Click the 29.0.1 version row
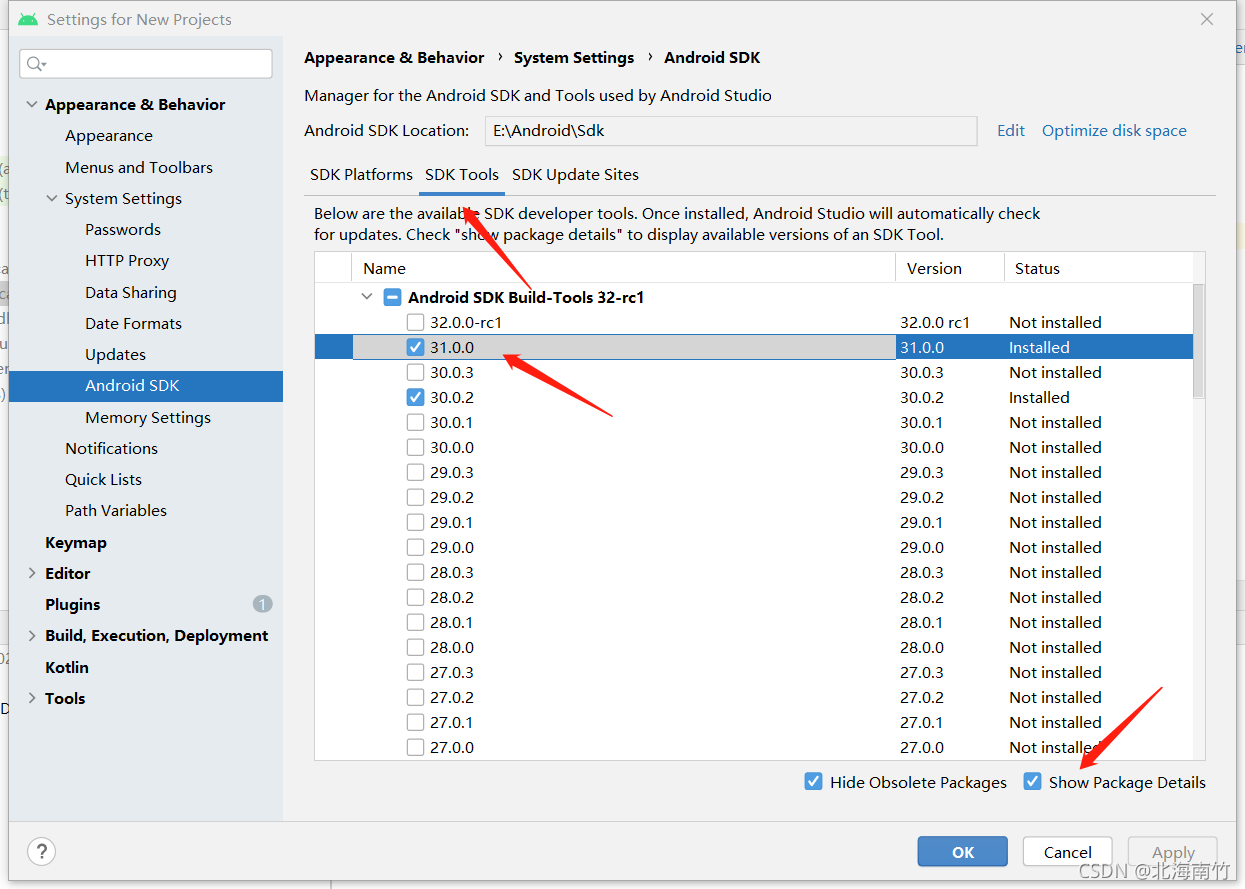Screen dimensions: 1245x889 coord(754,522)
